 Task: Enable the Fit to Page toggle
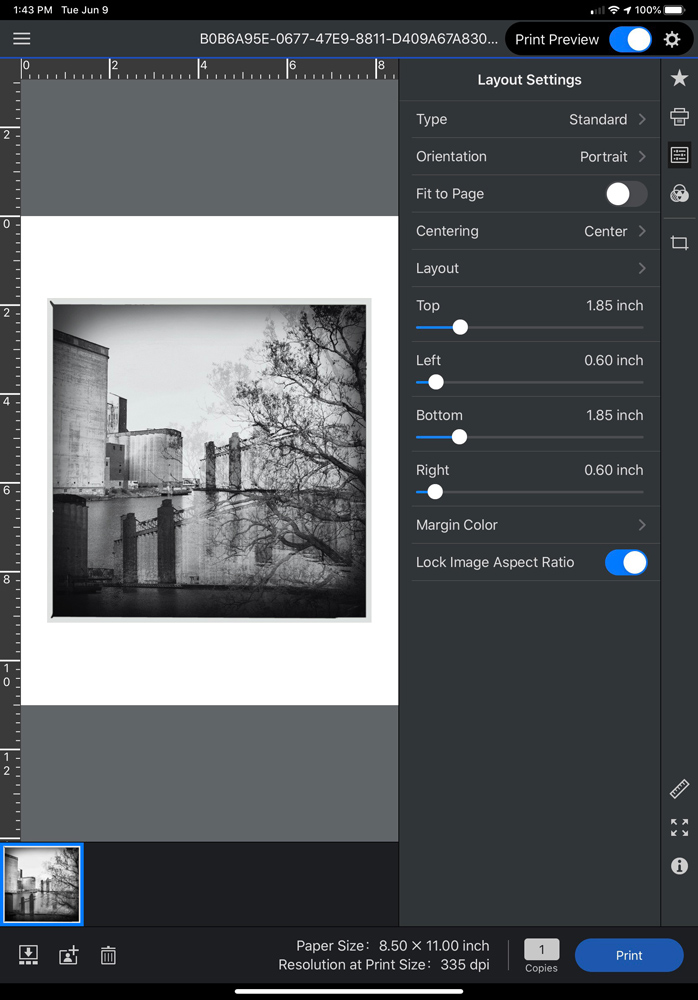point(626,194)
